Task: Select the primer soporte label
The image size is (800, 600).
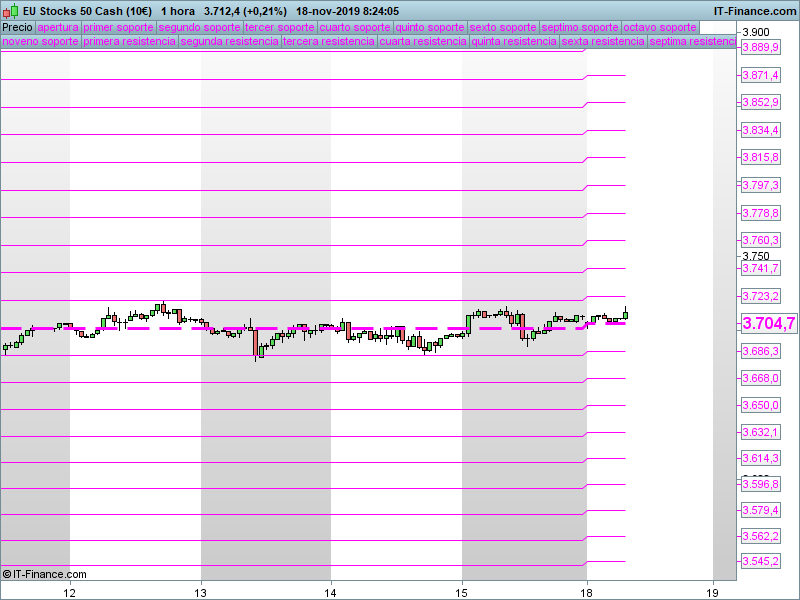Action: point(118,27)
